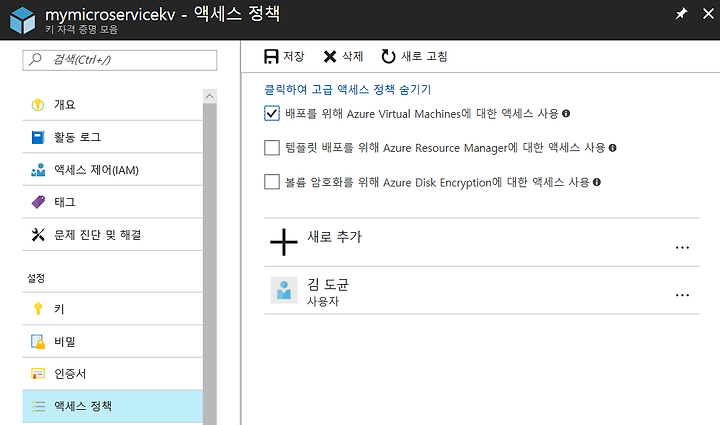The height and width of the screenshot is (425, 720).
Task: Click the user avatar for 김 도균
Action: (x=284, y=290)
